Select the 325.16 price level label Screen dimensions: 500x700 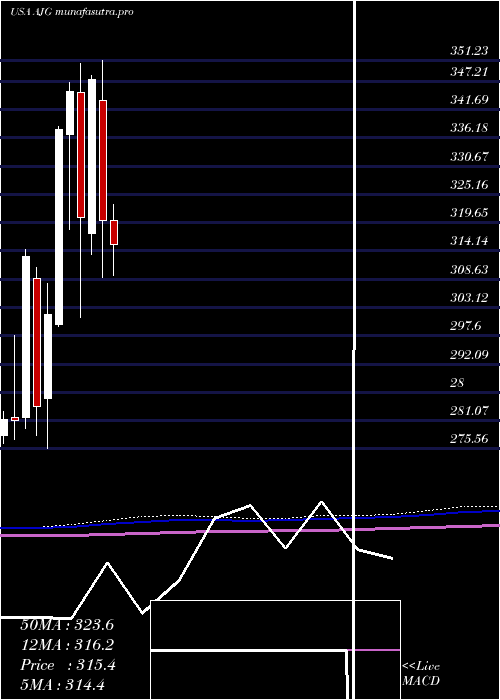coord(469,185)
